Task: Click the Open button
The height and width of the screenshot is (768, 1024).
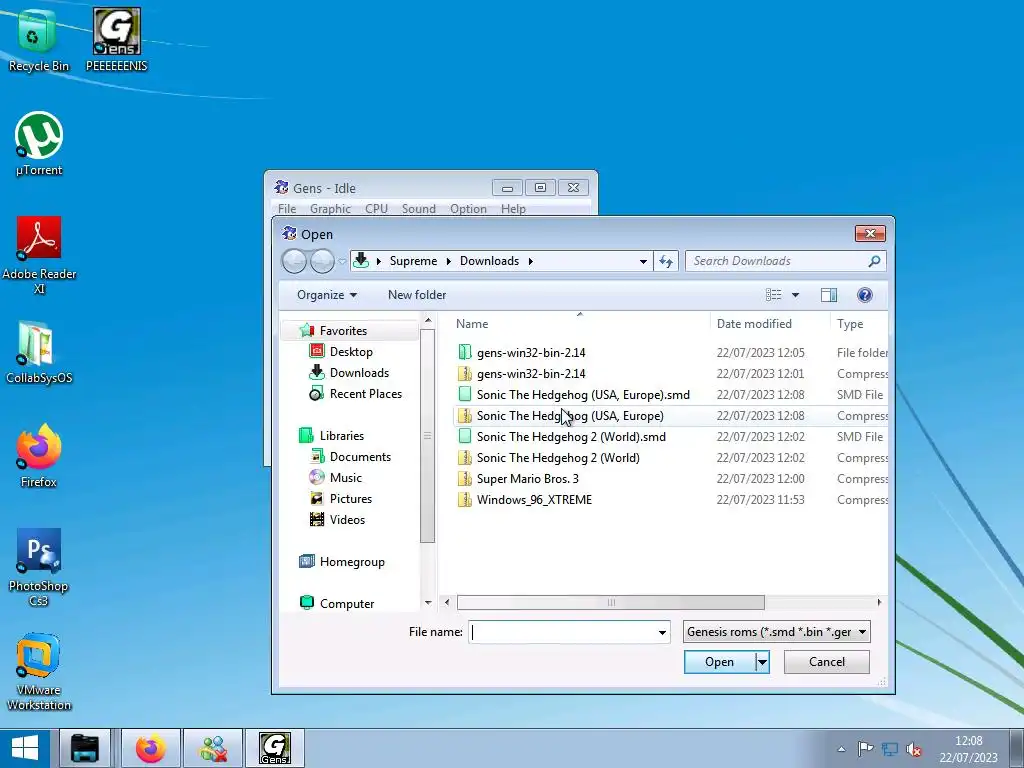Action: pos(719,662)
